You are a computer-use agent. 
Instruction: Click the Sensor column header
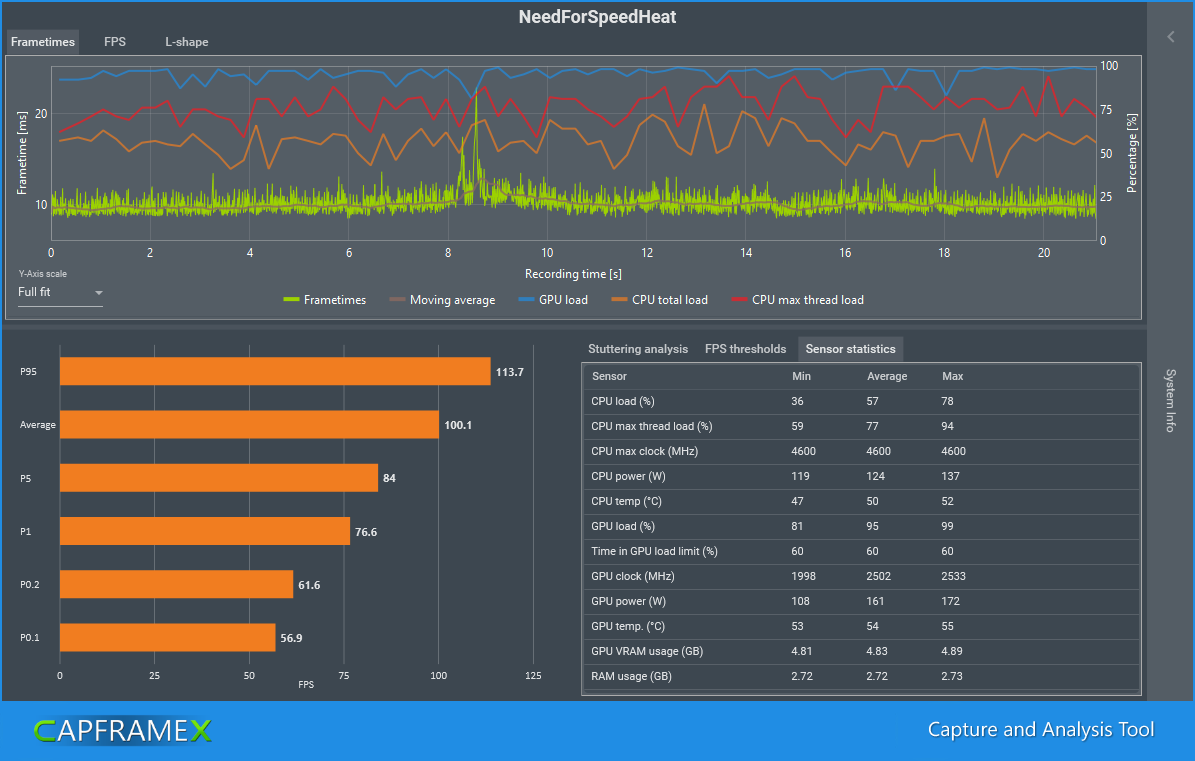(x=610, y=376)
